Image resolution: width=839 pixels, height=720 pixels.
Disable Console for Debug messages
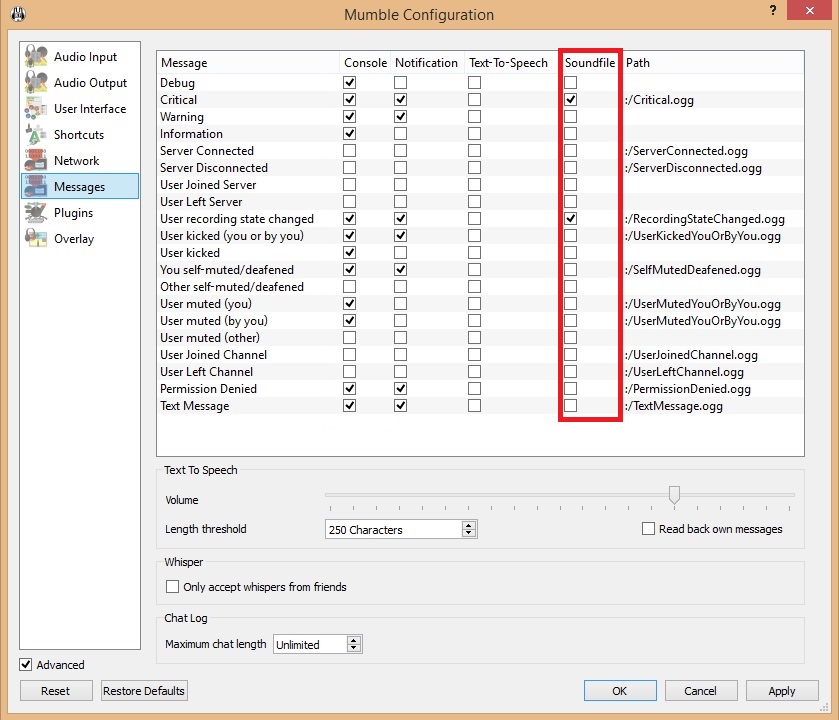pos(349,82)
